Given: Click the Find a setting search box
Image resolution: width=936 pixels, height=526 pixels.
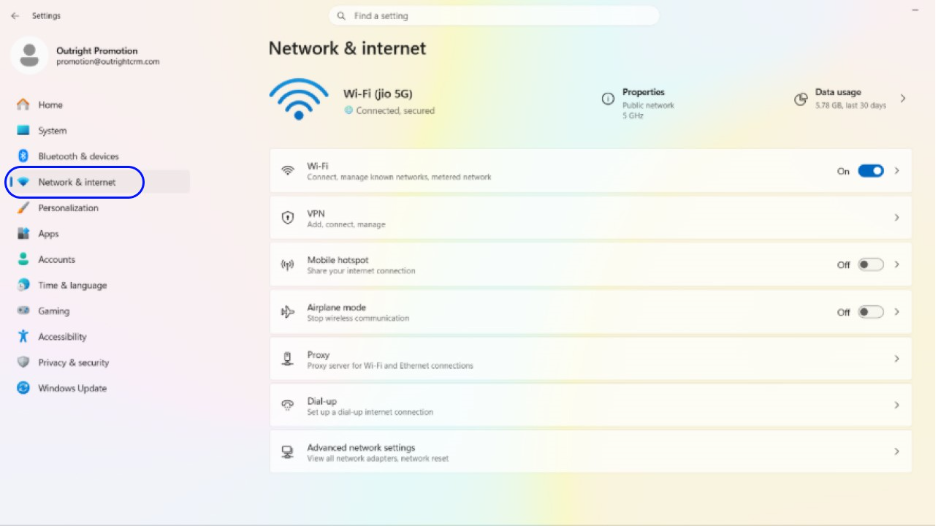Looking at the screenshot, I should click(x=494, y=16).
